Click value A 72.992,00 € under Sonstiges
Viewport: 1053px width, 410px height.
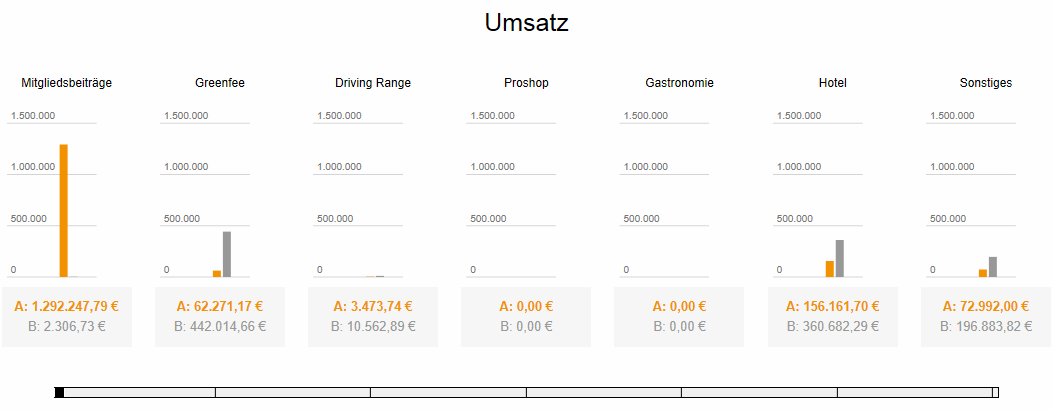[x=986, y=307]
